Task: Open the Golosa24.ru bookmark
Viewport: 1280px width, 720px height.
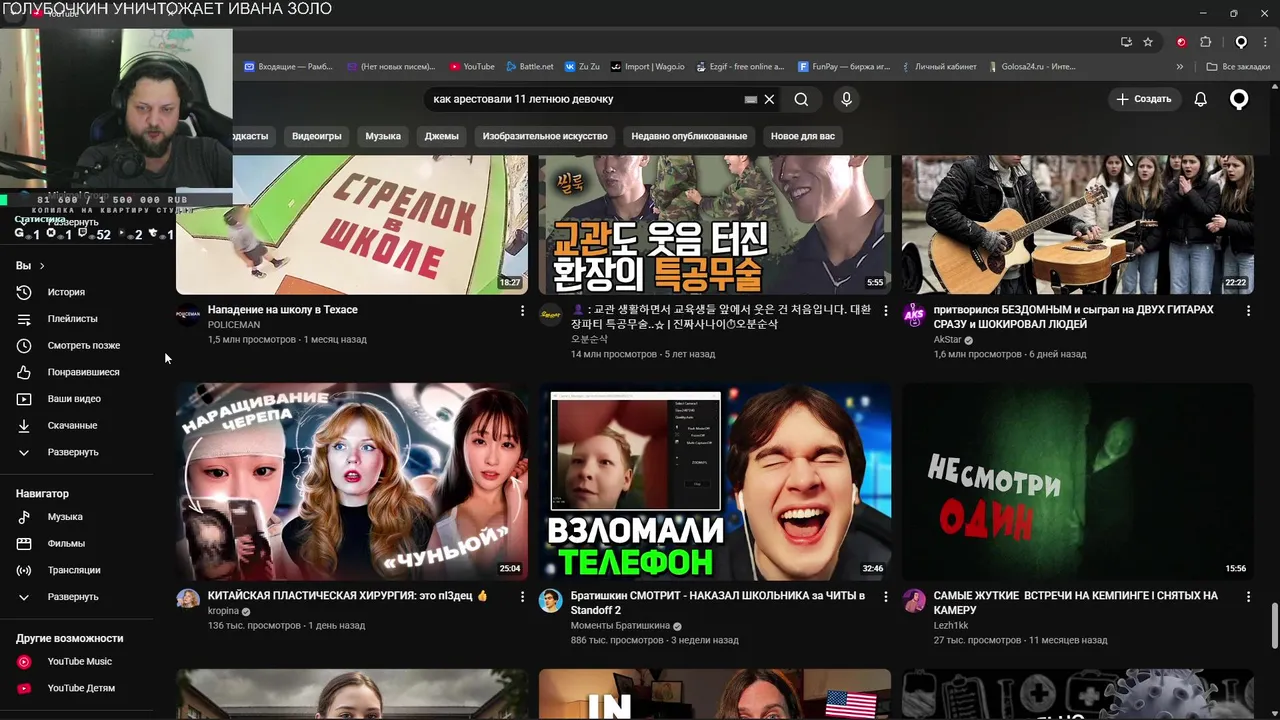Action: [x=1031, y=67]
